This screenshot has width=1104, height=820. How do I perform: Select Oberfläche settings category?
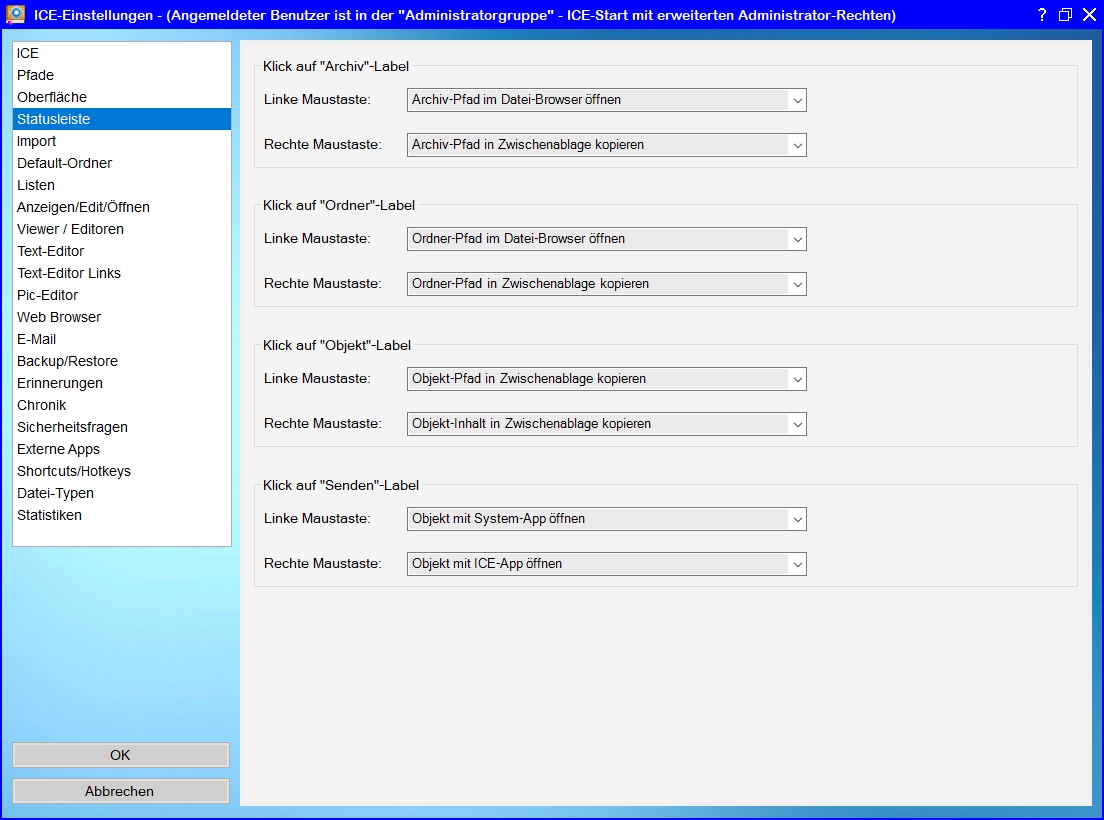point(122,97)
